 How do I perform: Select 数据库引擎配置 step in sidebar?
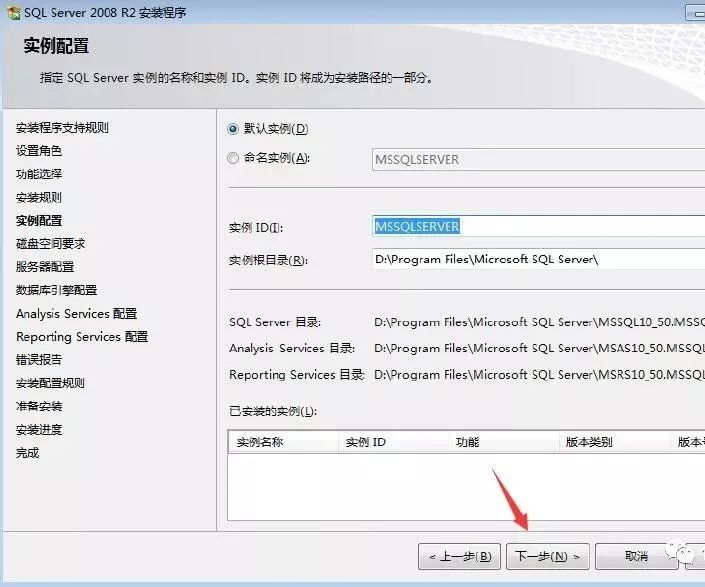click(x=56, y=290)
